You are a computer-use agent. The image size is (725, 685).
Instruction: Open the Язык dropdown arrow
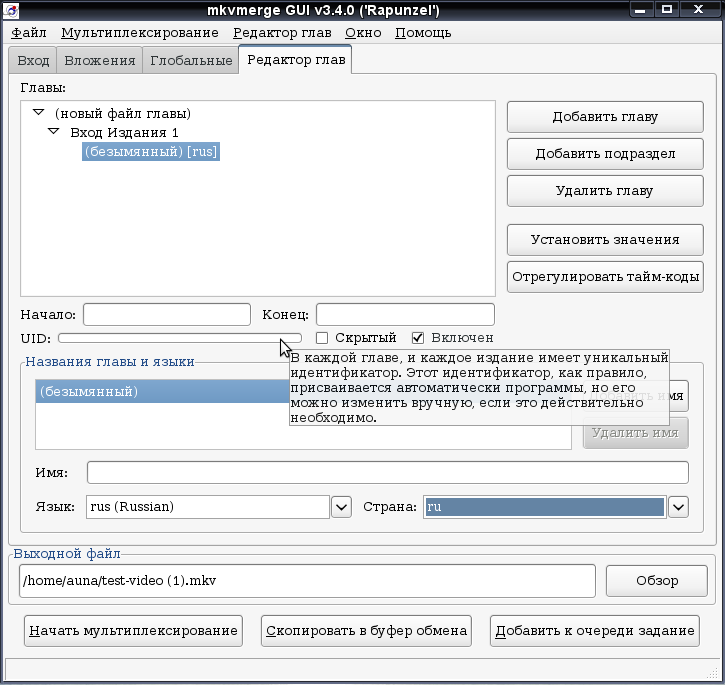[x=341, y=507]
